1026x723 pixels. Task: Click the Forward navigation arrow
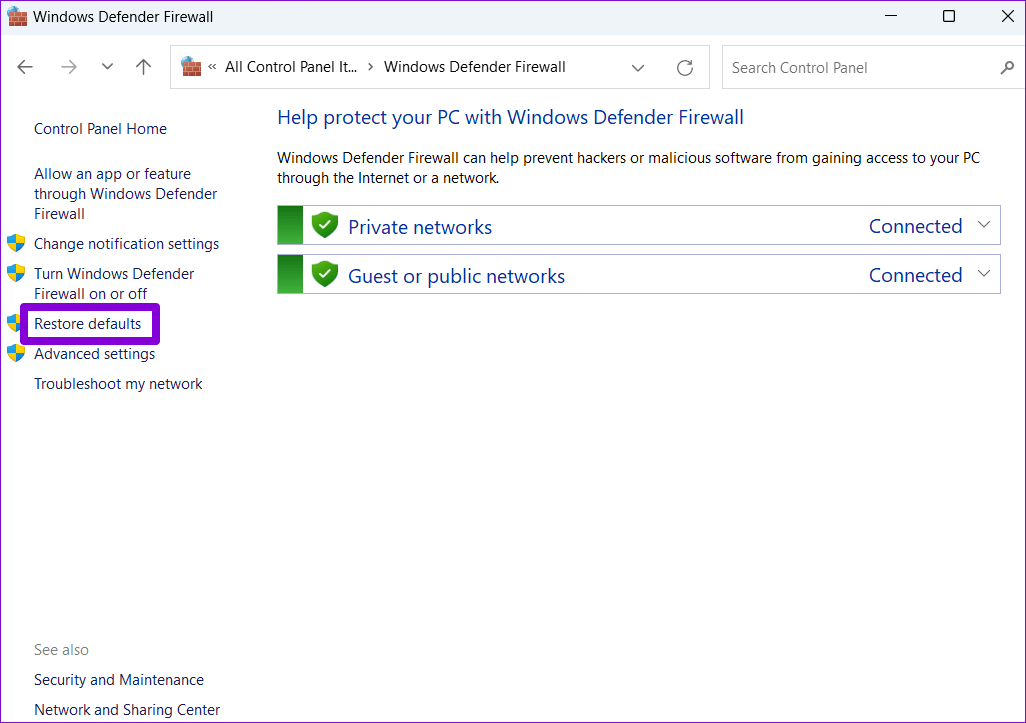(x=68, y=67)
